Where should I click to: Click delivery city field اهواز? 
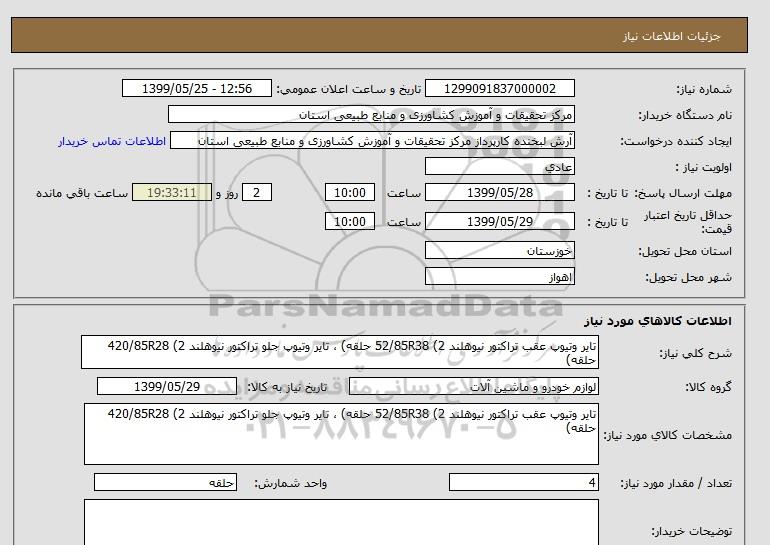click(499, 276)
